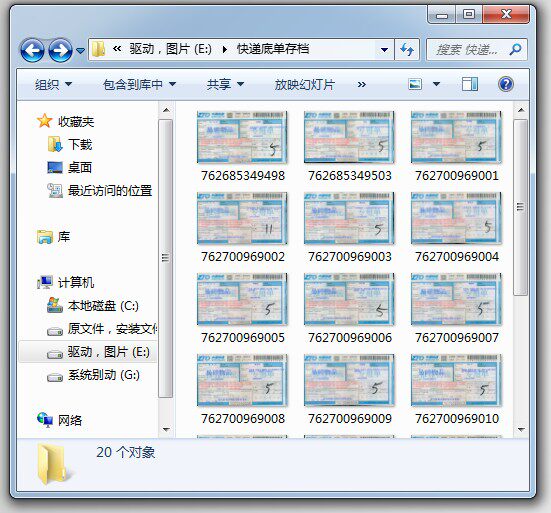Open the address bar history dropdown arrow
The width and height of the screenshot is (551, 513).
pos(384,50)
